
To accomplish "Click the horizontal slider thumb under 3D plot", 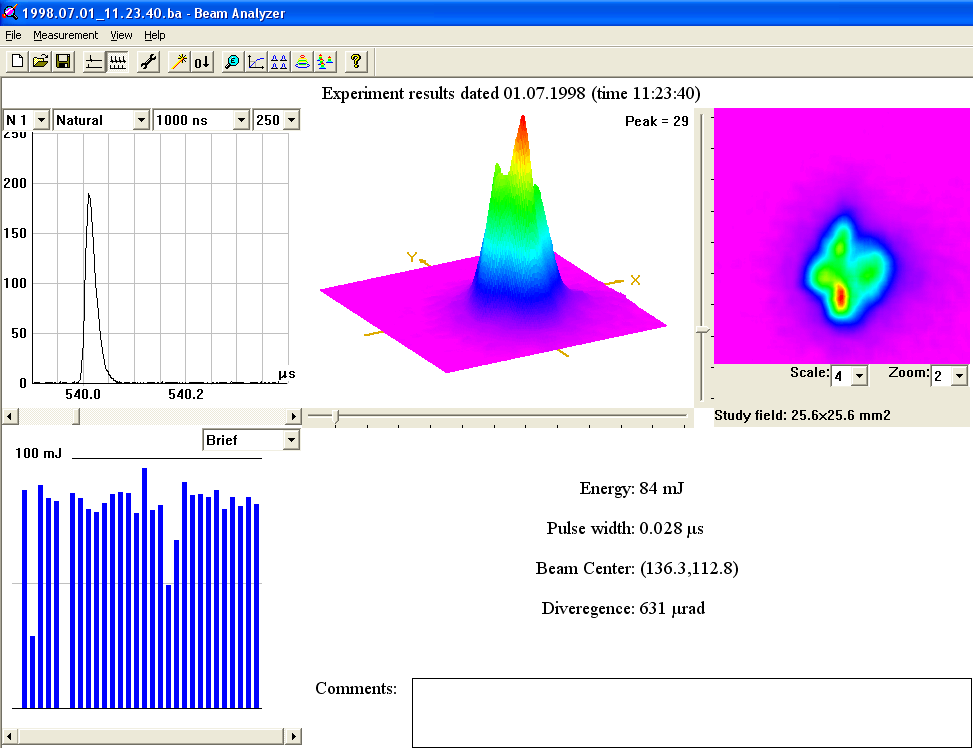I will [x=336, y=416].
